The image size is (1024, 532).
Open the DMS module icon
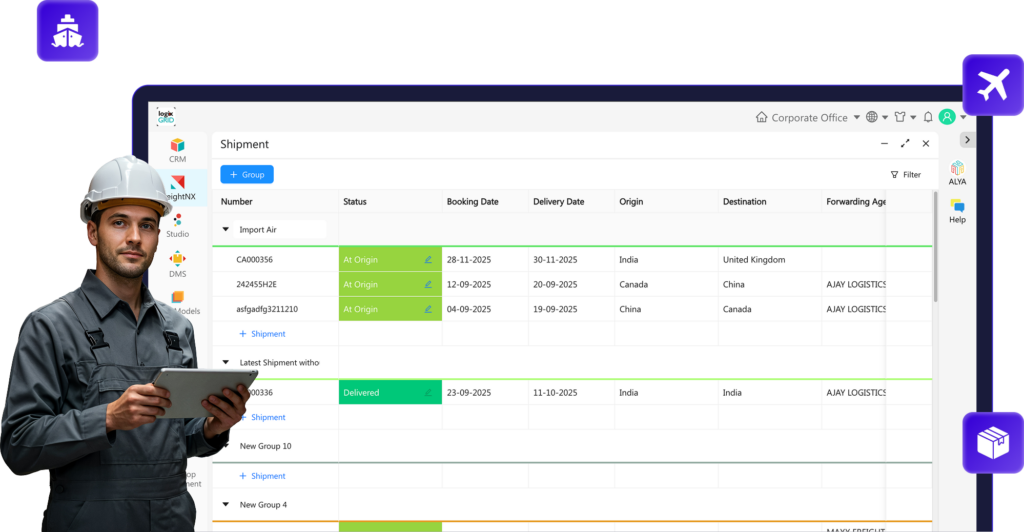point(177,262)
